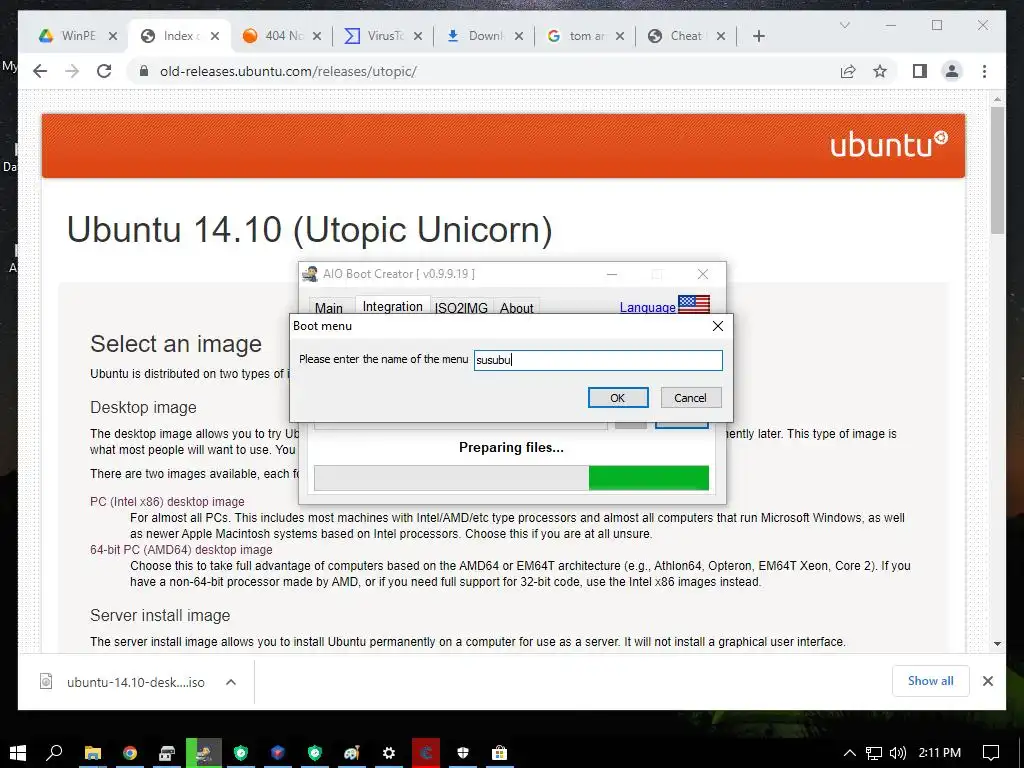This screenshot has width=1024, height=768.
Task: Open the ISO2IMG tab
Action: tap(461, 308)
